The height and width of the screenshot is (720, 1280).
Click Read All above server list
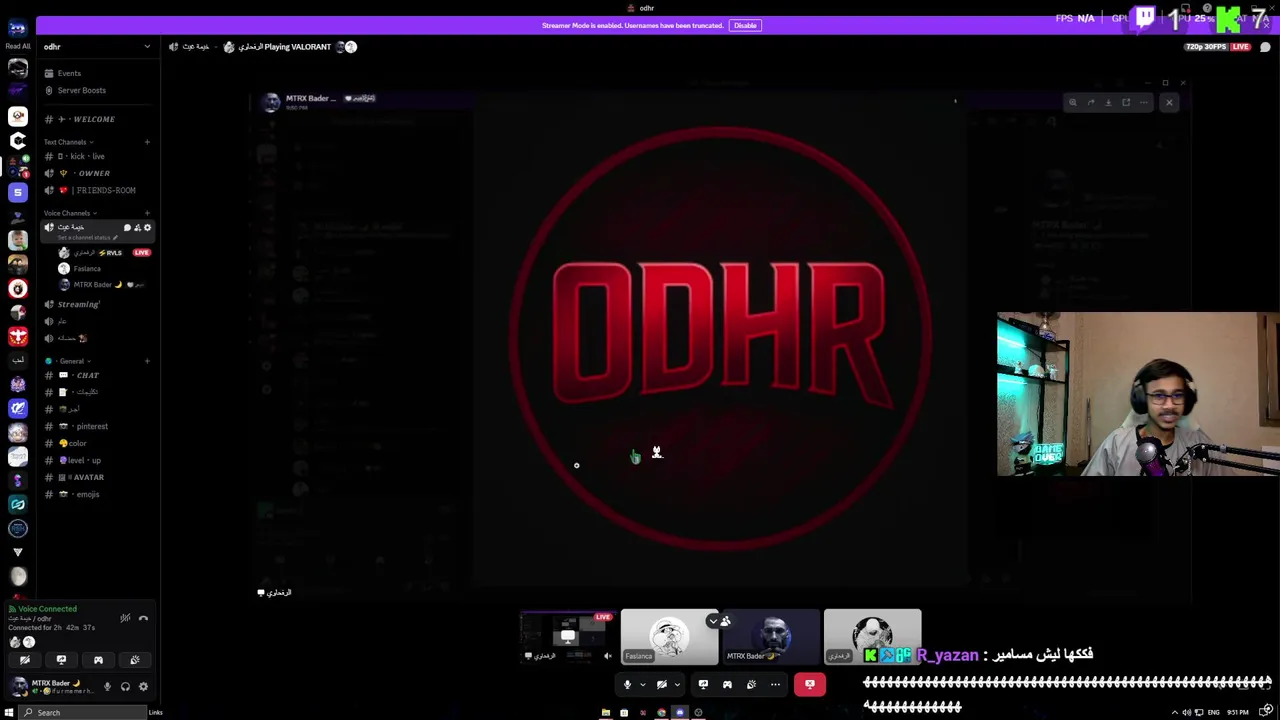pos(17,46)
